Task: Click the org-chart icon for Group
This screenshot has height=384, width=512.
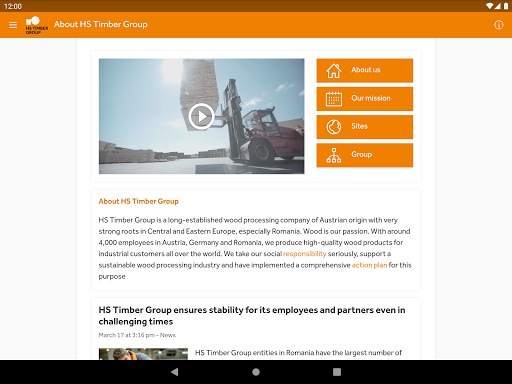Action: pos(334,155)
